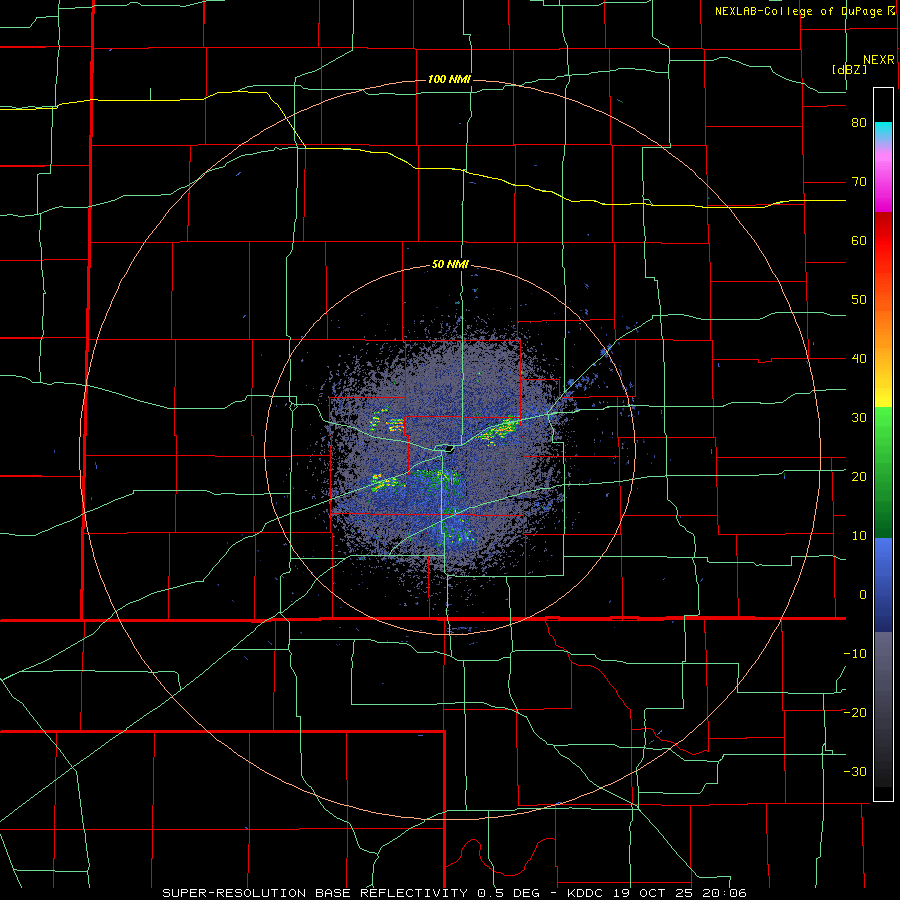Click the cyan top segment of color bar
The width and height of the screenshot is (900, 900).
[883, 132]
